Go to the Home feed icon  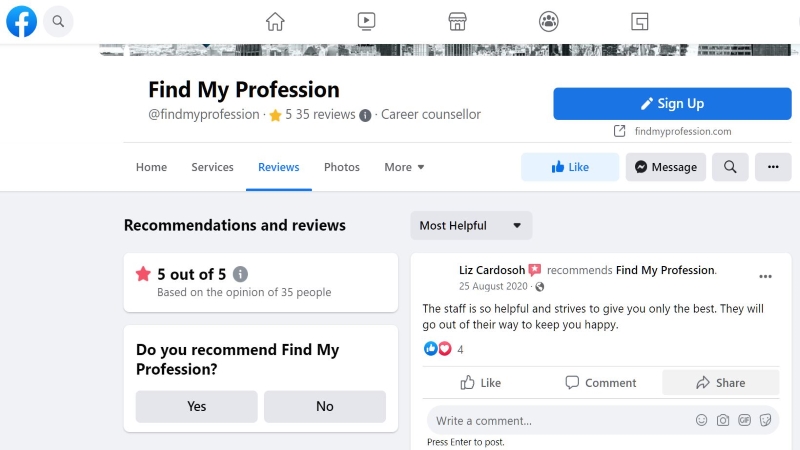275,21
